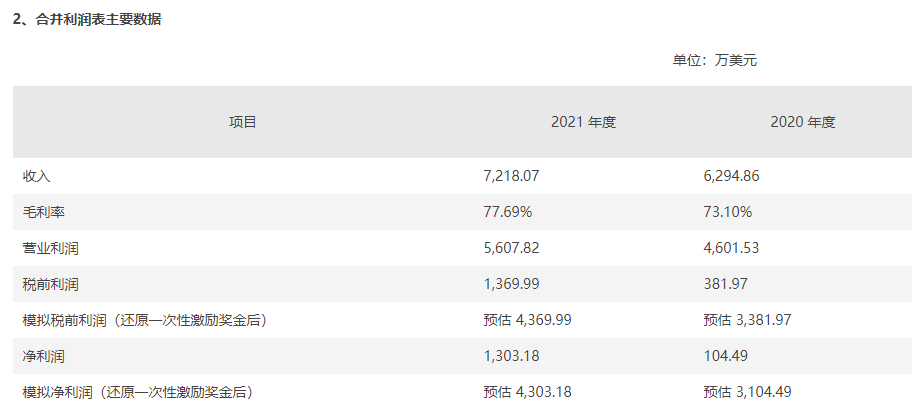Select the 收入 row label
Image resolution: width=912 pixels, height=409 pixels.
tap(37, 176)
